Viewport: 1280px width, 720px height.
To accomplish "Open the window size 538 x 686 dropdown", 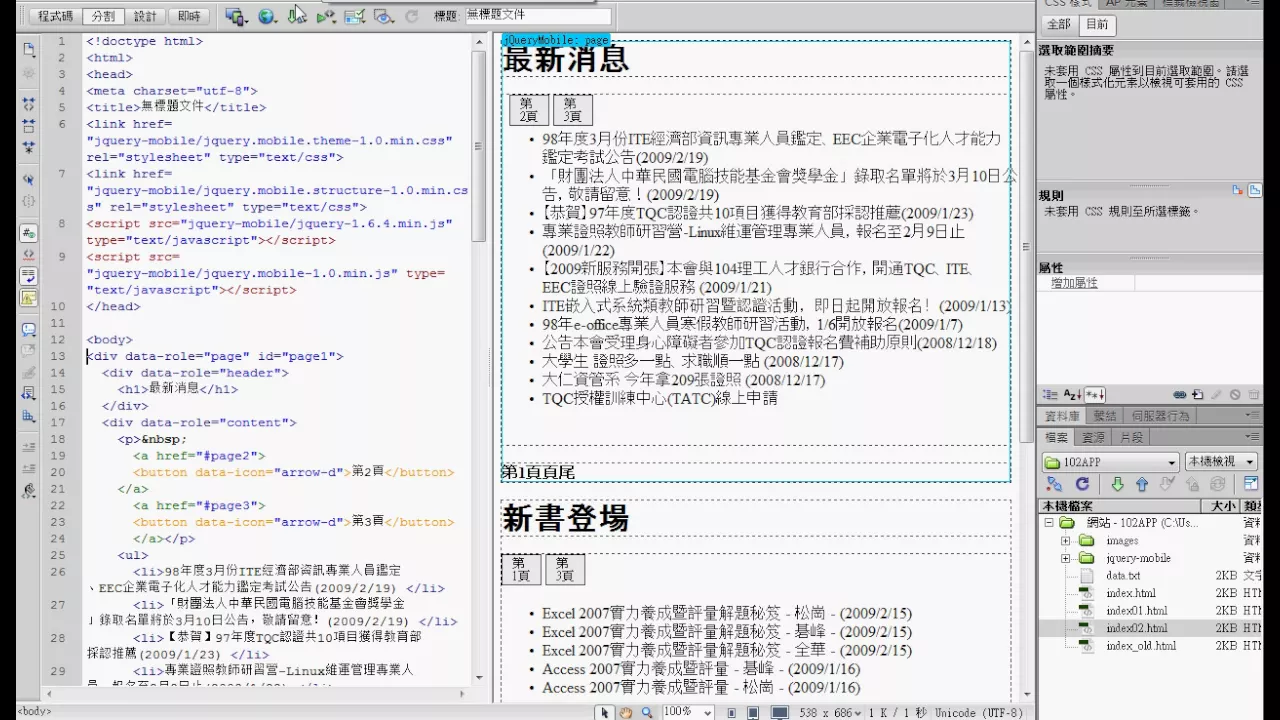I will (x=832, y=712).
